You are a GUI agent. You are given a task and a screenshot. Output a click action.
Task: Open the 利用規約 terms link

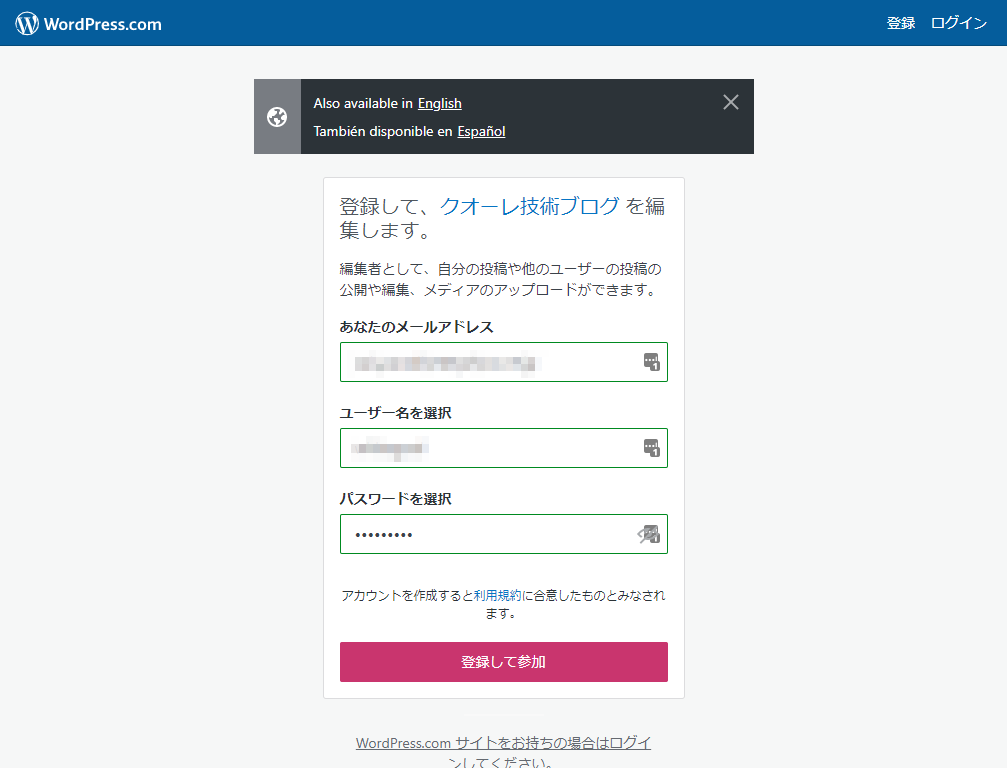click(497, 595)
